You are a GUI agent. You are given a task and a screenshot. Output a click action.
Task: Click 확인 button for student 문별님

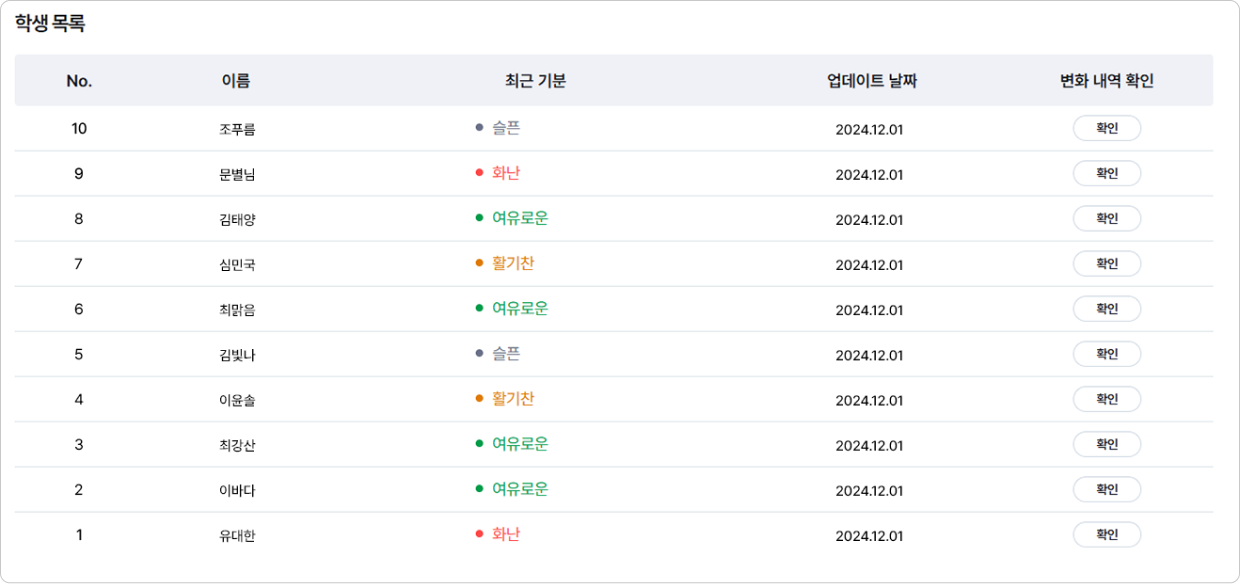(1106, 173)
